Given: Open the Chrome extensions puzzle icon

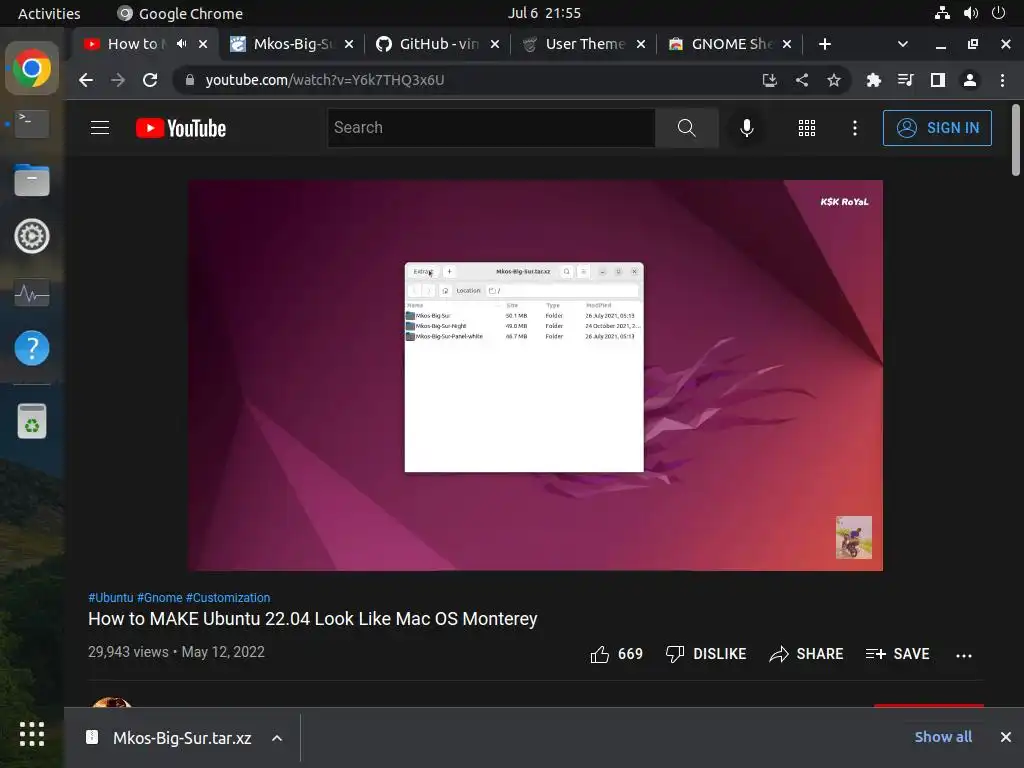Looking at the screenshot, I should coord(873,80).
